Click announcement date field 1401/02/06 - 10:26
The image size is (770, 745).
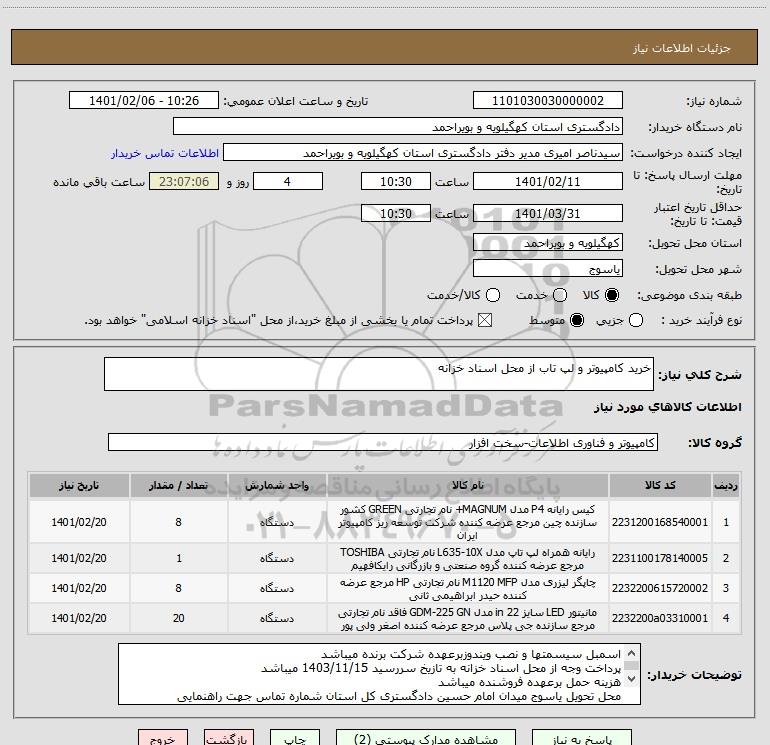click(x=144, y=100)
